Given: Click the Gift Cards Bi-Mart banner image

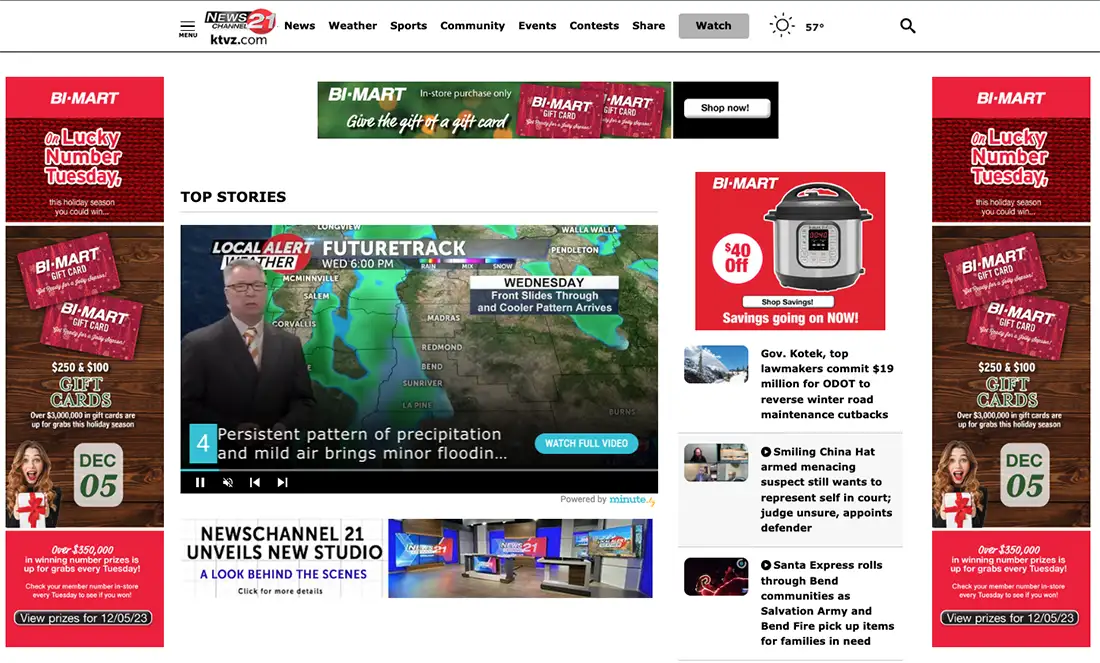Looking at the screenshot, I should pyautogui.click(x=494, y=109).
